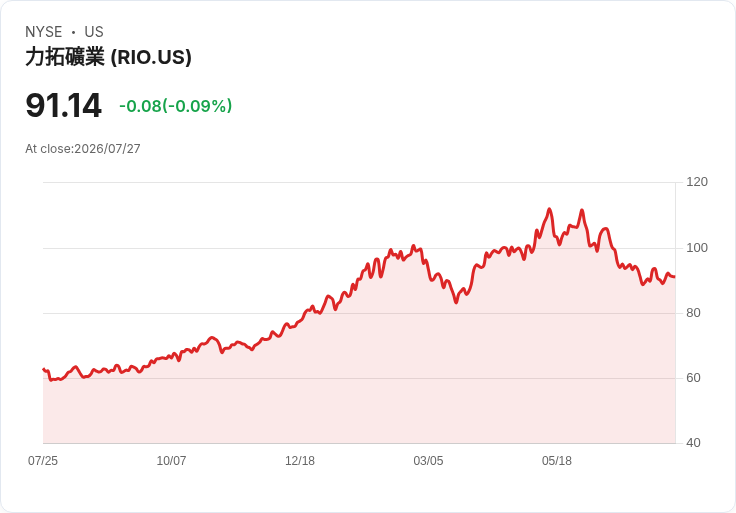Image resolution: width=736 pixels, height=513 pixels.
Task: Click the 80 y-axis value label
Action: 693,313
